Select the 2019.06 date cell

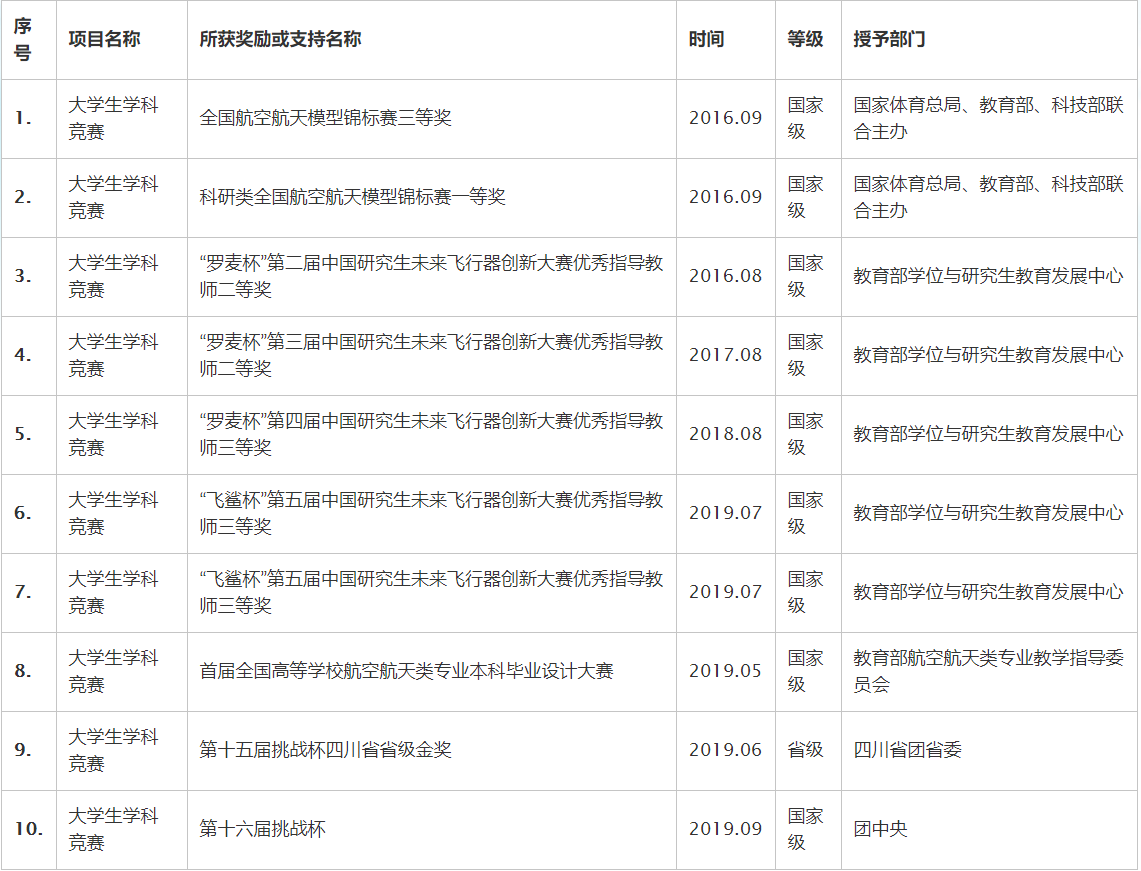(x=725, y=751)
